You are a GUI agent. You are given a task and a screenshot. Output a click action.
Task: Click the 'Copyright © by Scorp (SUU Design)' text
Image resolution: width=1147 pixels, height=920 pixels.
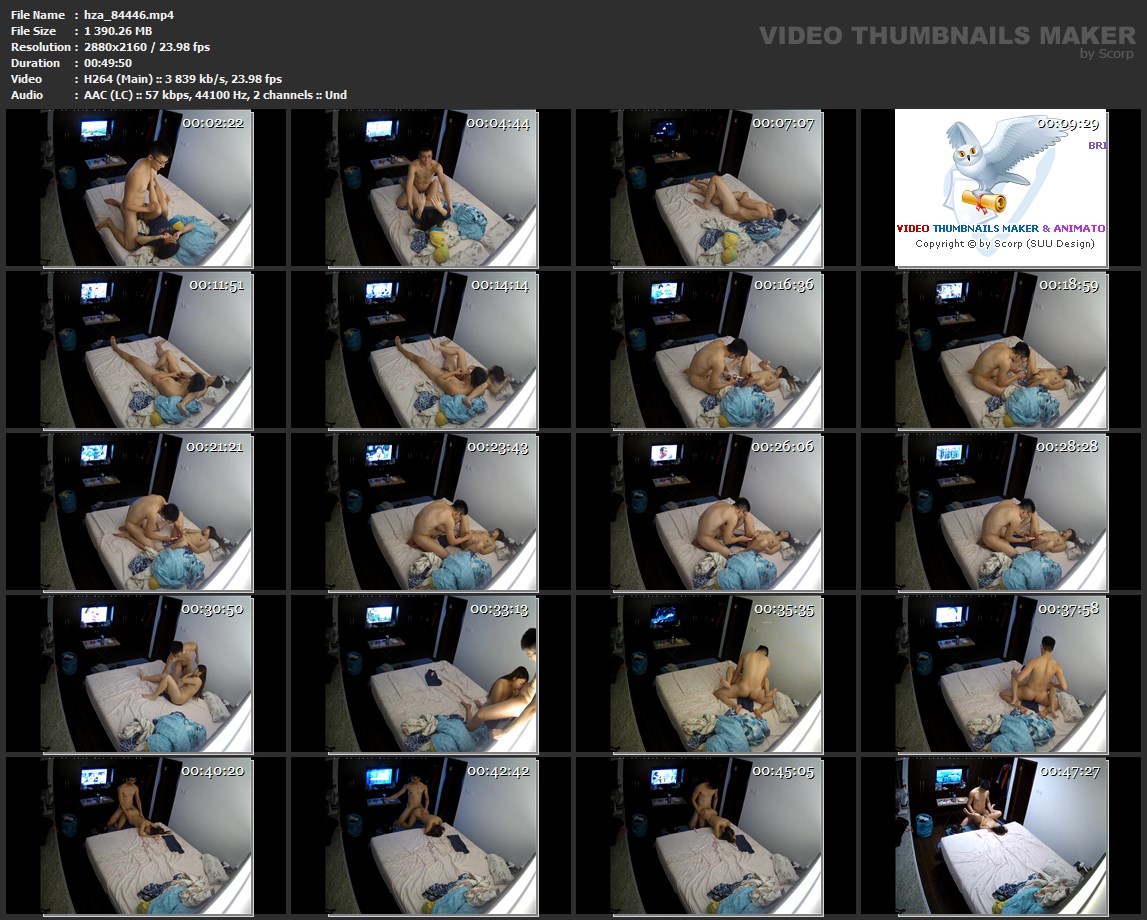(x=1005, y=244)
